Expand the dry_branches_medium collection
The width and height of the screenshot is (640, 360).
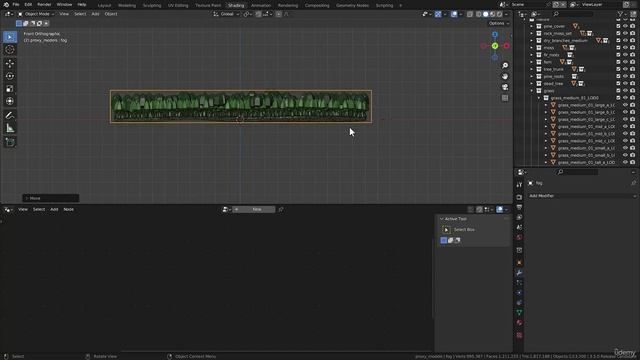531,40
